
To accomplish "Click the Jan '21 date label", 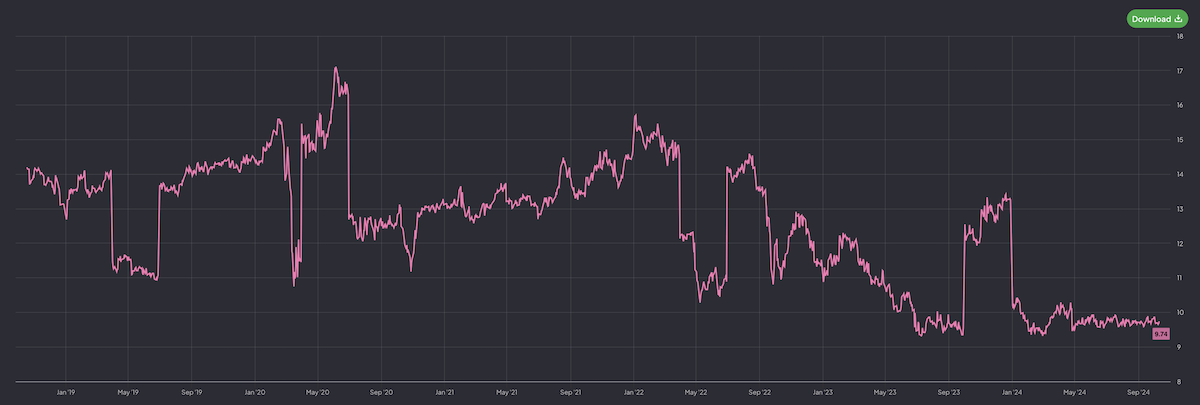I will point(444,394).
